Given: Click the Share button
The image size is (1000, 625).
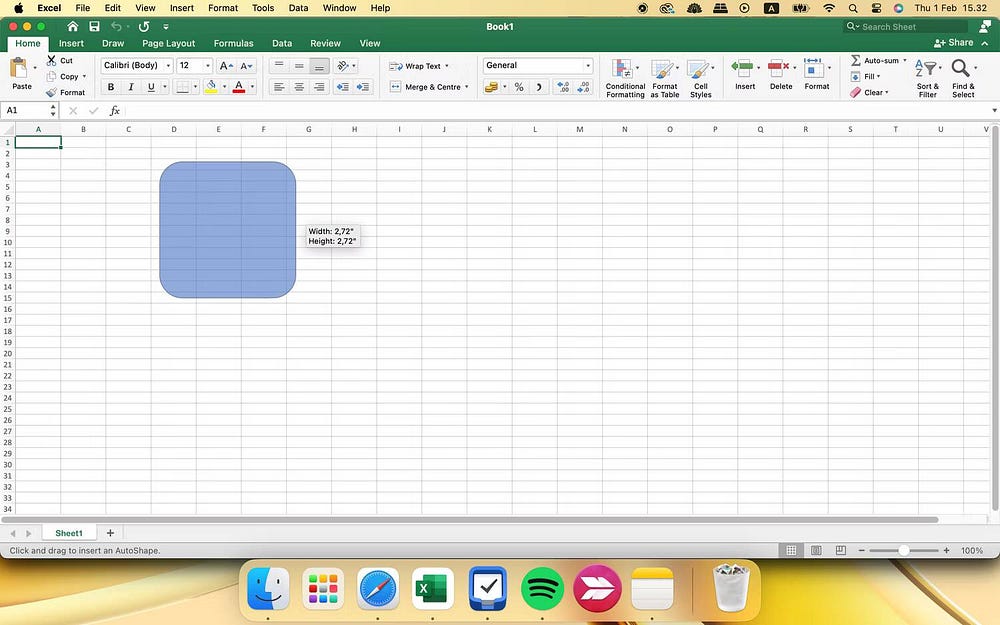Looking at the screenshot, I should click(x=955, y=43).
